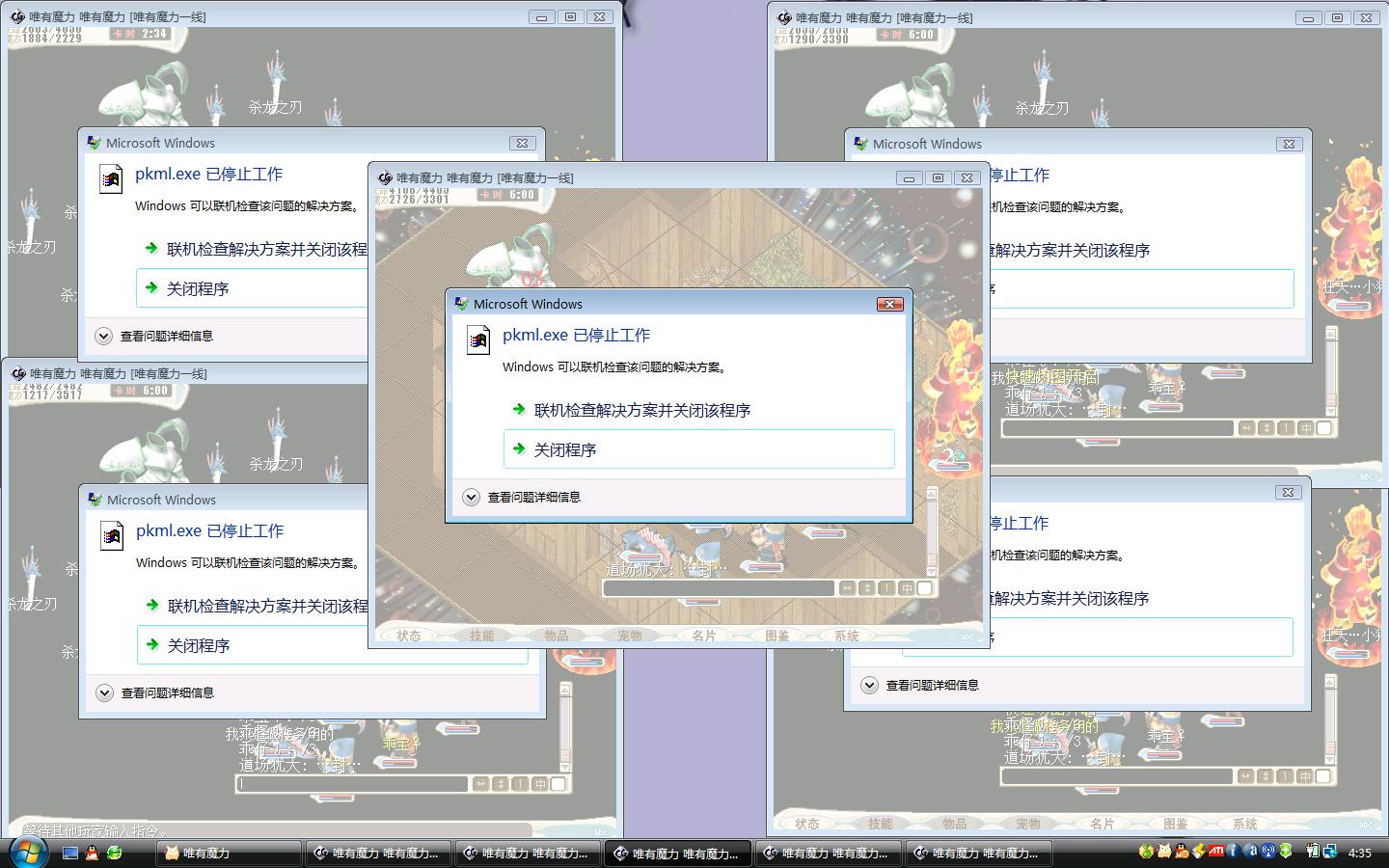Screen dimensions: 1389x868
Task: Expand problem details in the center dialog
Action: [x=523, y=498]
